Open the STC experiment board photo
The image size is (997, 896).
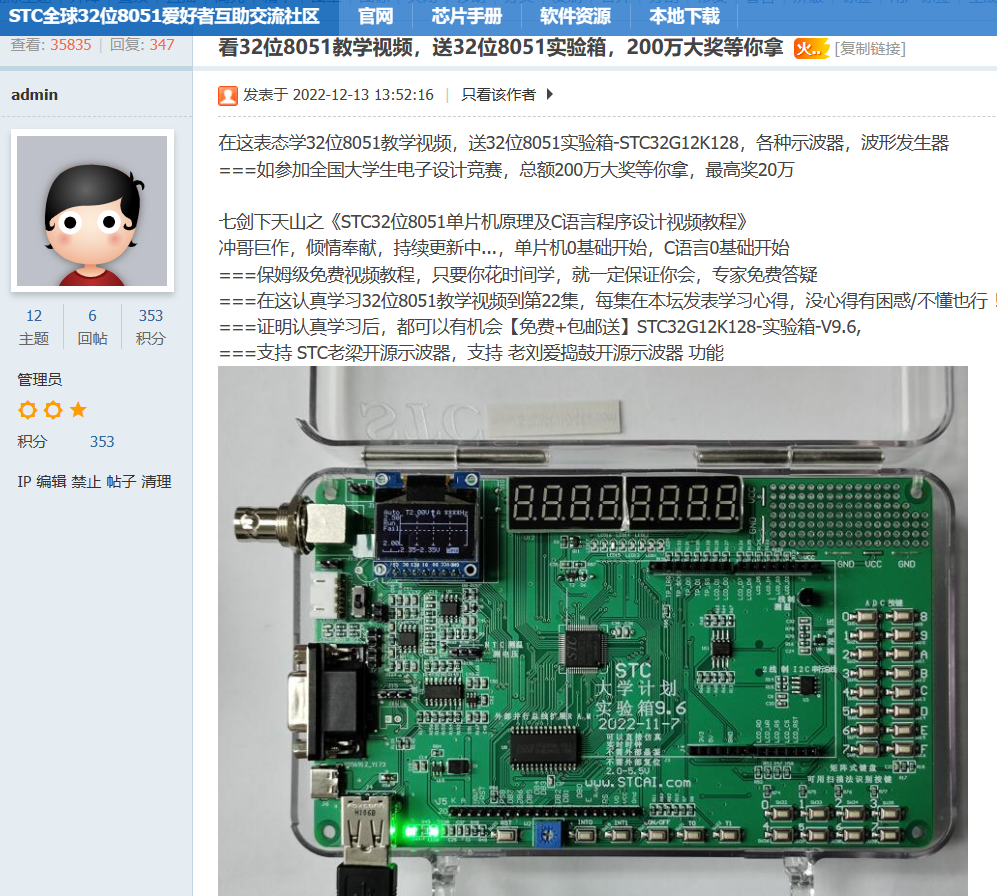[x=593, y=631]
